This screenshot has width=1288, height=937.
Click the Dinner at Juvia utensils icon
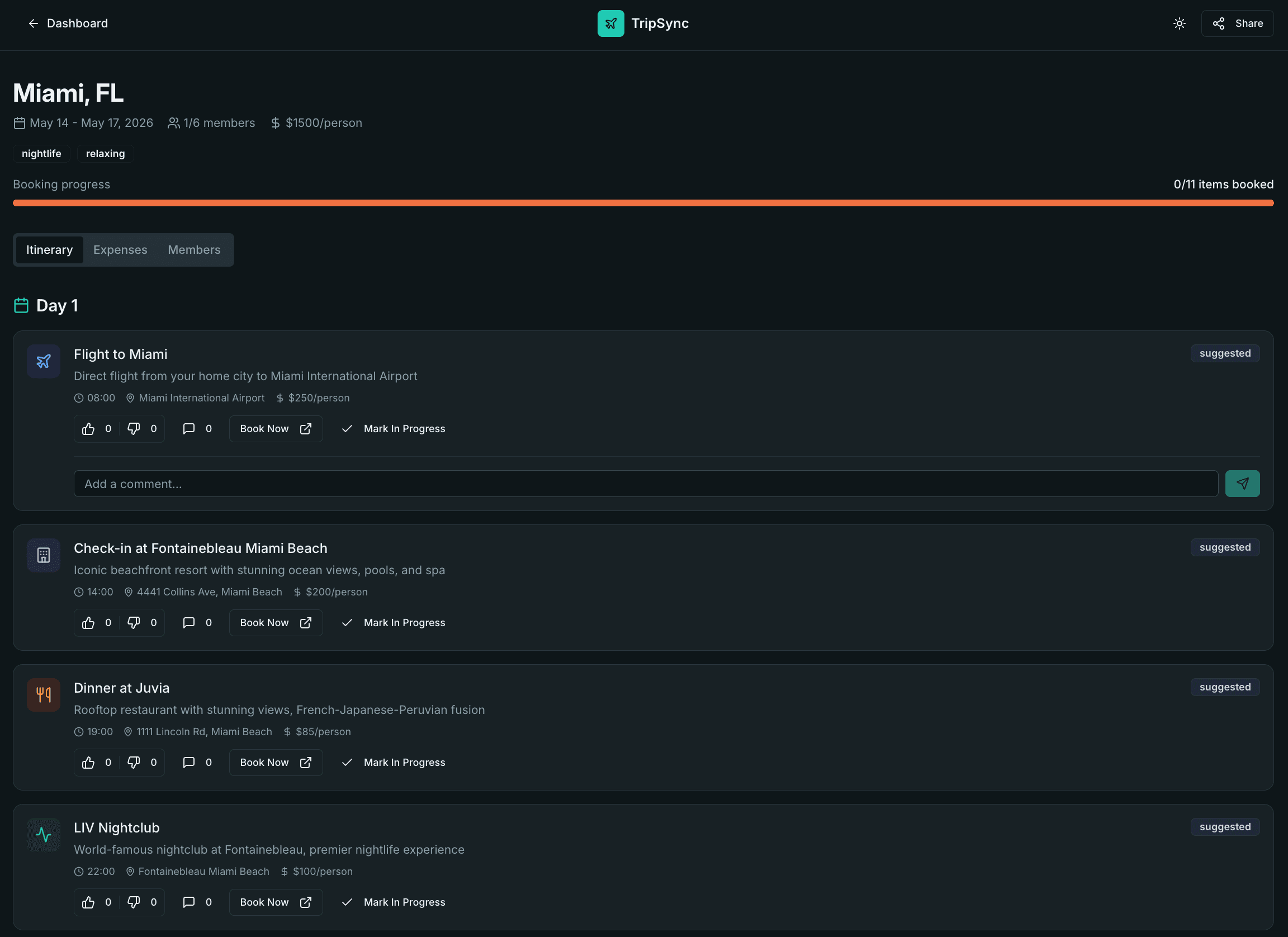44,695
